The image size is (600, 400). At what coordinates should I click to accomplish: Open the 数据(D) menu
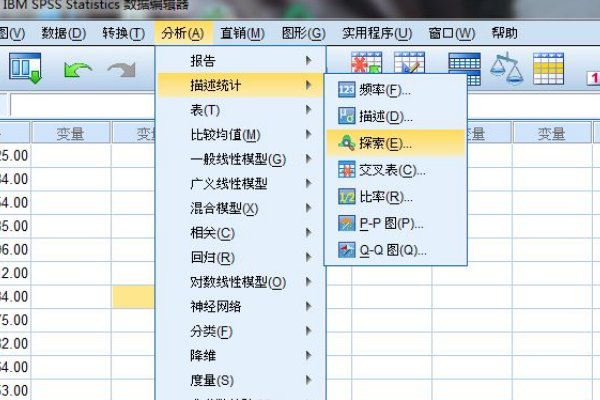coord(64,33)
